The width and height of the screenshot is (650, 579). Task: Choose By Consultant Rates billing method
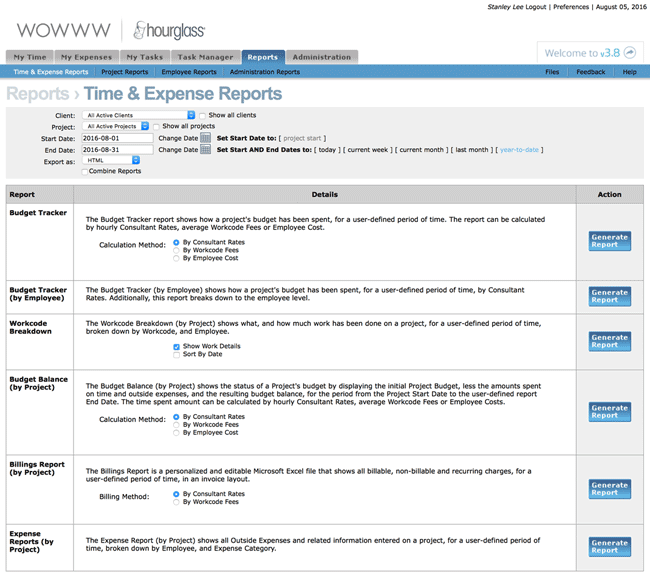click(x=176, y=494)
